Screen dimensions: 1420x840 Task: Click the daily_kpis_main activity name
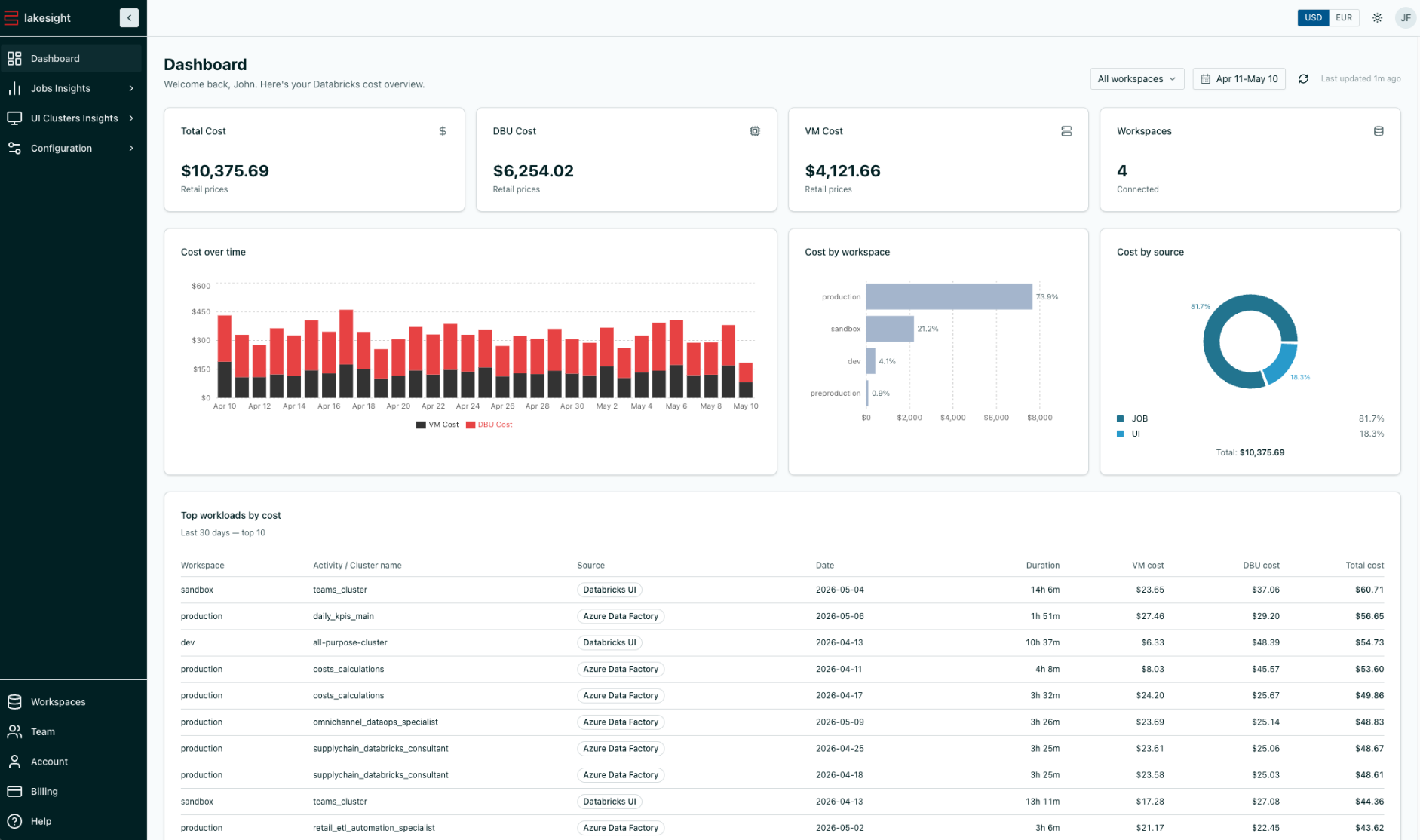[x=343, y=616]
